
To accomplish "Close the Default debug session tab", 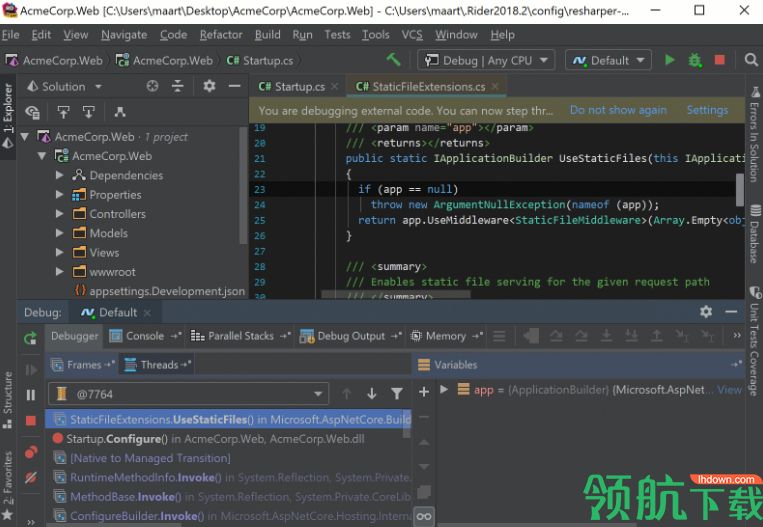I will (x=147, y=313).
